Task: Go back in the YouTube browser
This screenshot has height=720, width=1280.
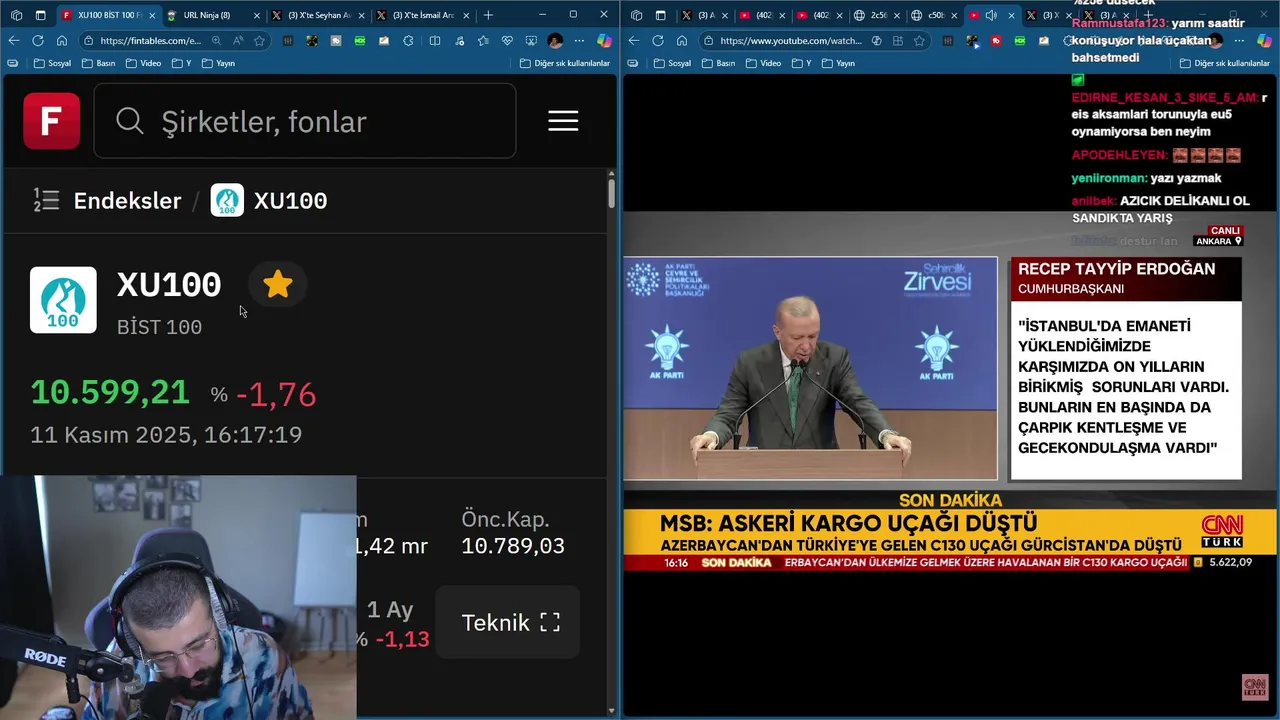Action: [634, 41]
